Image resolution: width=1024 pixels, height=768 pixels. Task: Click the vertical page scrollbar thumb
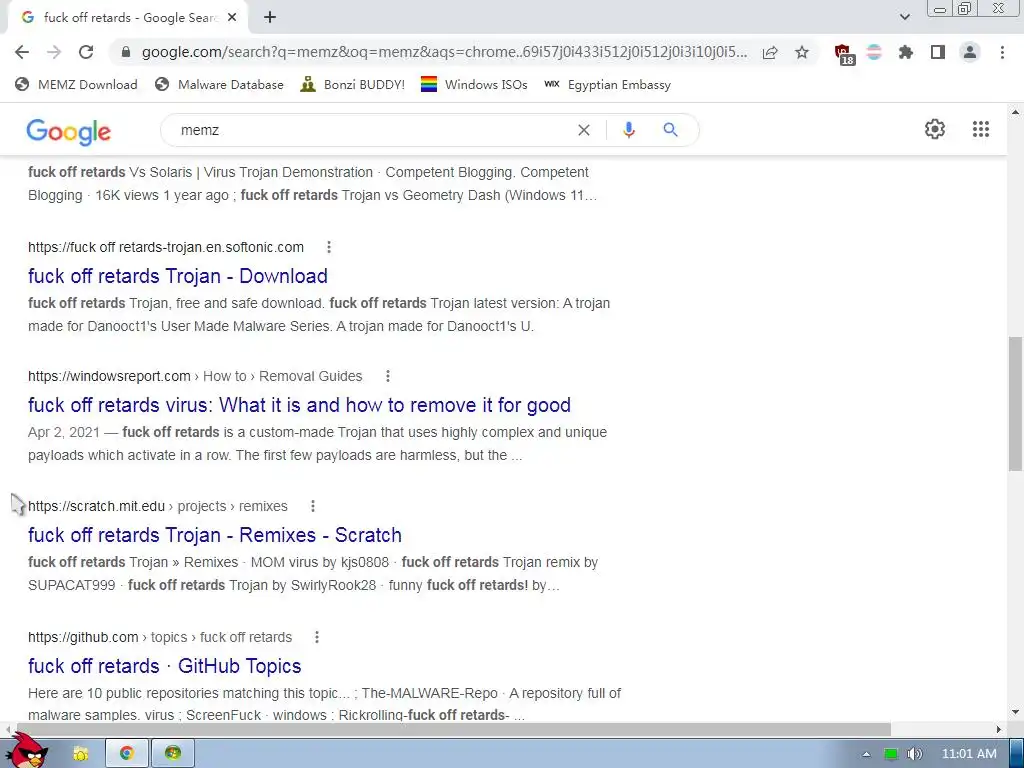click(1015, 403)
